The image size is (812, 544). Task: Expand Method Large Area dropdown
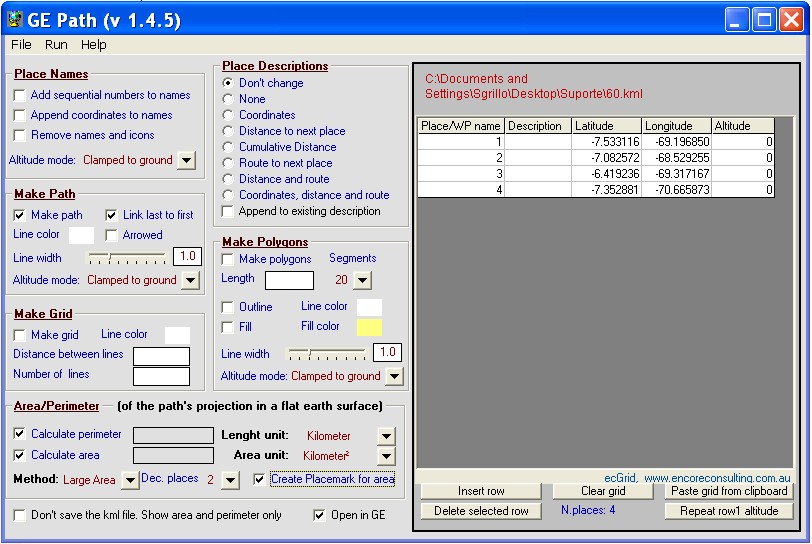click(130, 480)
